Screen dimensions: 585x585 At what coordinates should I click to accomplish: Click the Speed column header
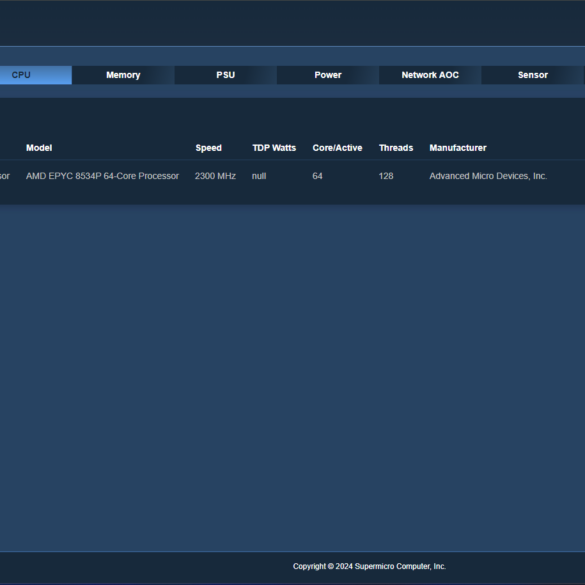click(x=209, y=148)
